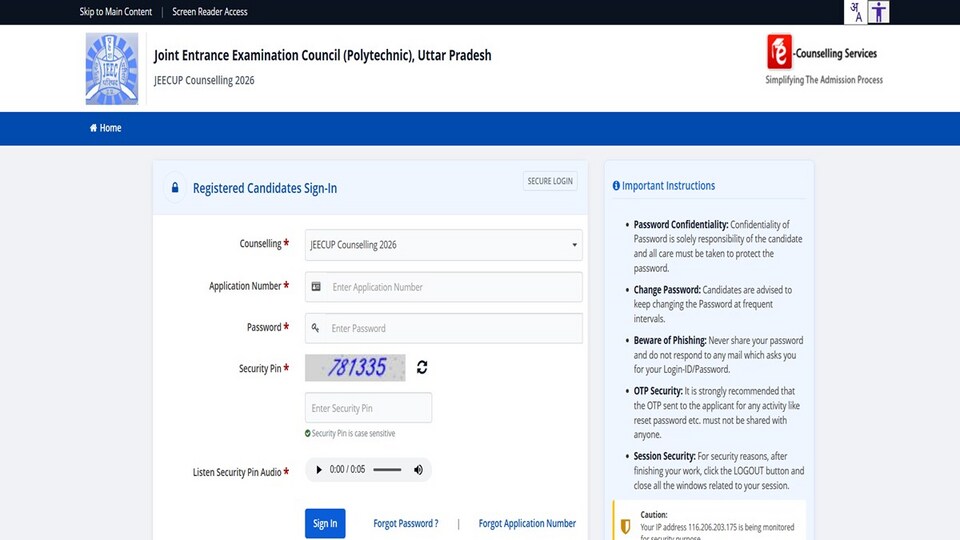Viewport: 960px width, 540px height.
Task: Click the SECURE LOGIN badge
Action: click(550, 181)
